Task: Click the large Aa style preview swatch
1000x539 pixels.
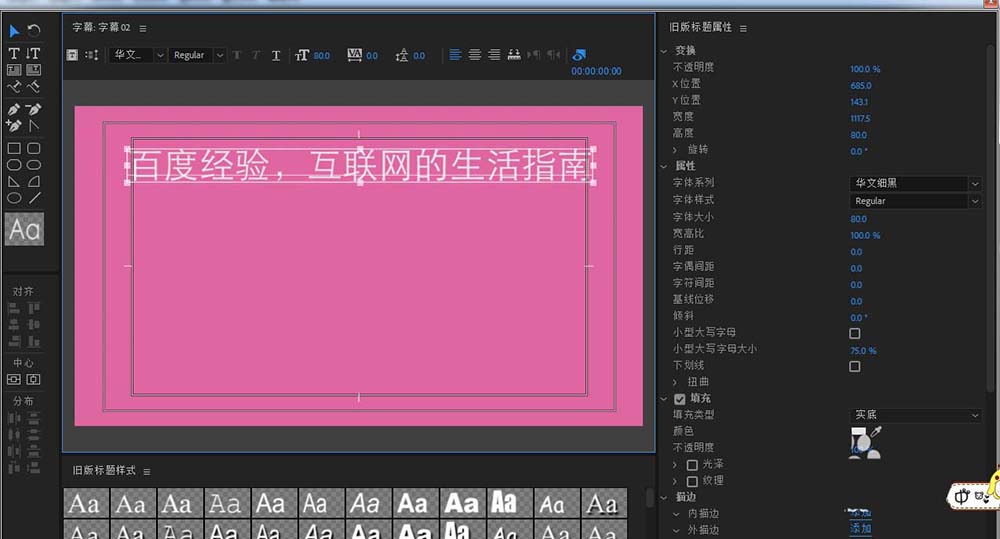Action: click(x=25, y=229)
